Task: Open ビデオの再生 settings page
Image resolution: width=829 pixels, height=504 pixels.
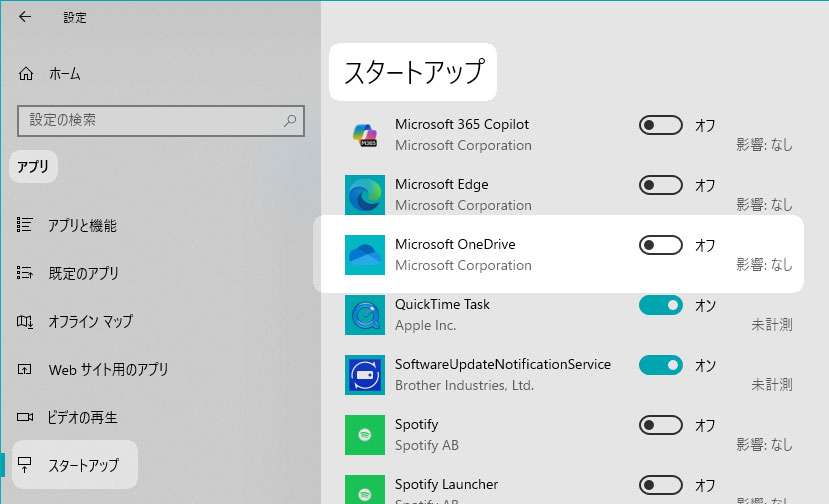Action: pos(83,417)
